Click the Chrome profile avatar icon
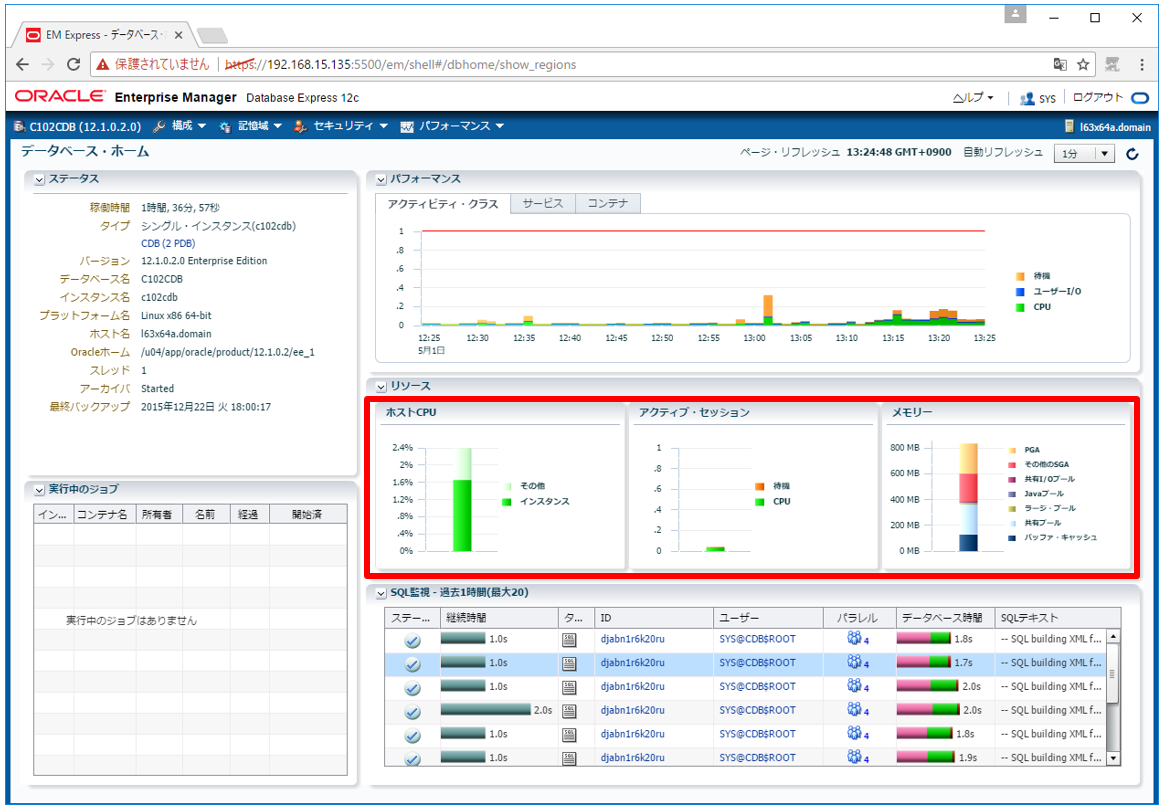1162x809 pixels. tap(1015, 14)
